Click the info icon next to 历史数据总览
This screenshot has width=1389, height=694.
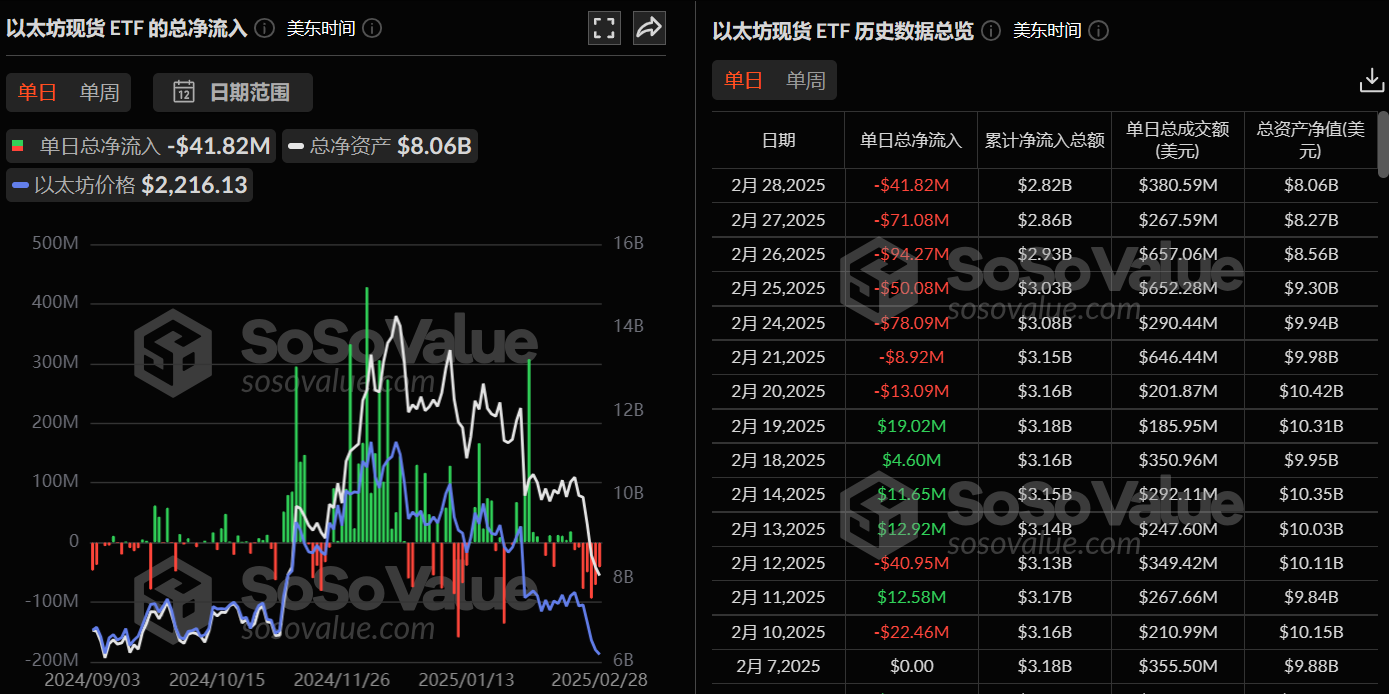pyautogui.click(x=990, y=31)
